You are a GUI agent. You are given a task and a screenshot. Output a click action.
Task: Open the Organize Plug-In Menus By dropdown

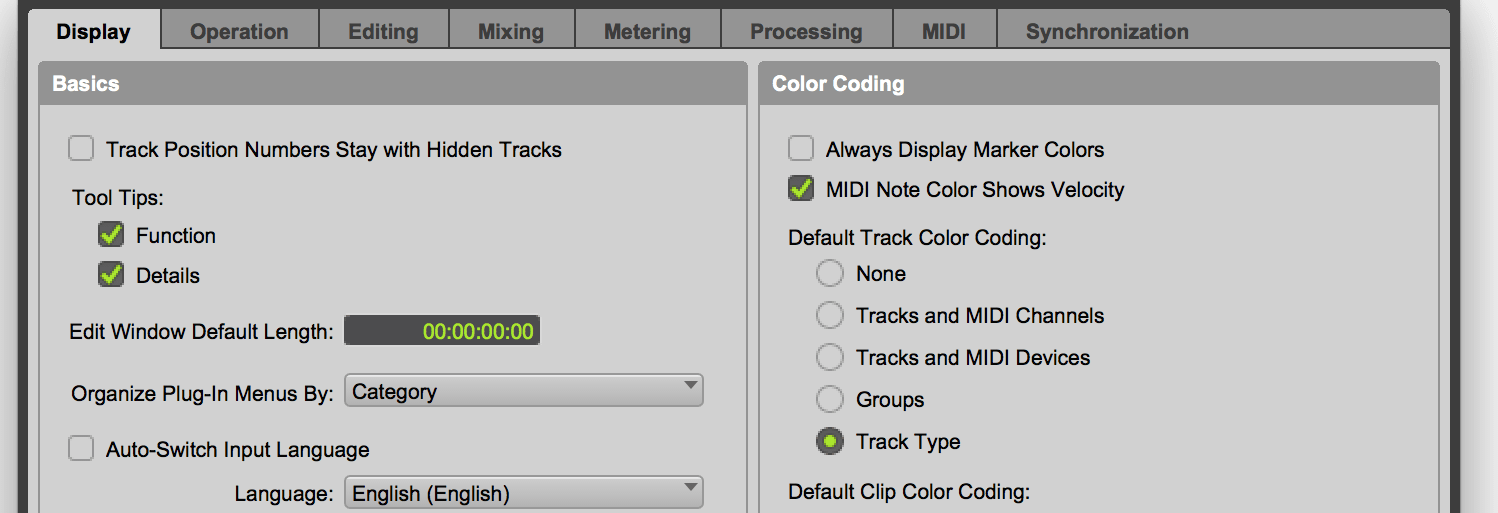coord(523,391)
